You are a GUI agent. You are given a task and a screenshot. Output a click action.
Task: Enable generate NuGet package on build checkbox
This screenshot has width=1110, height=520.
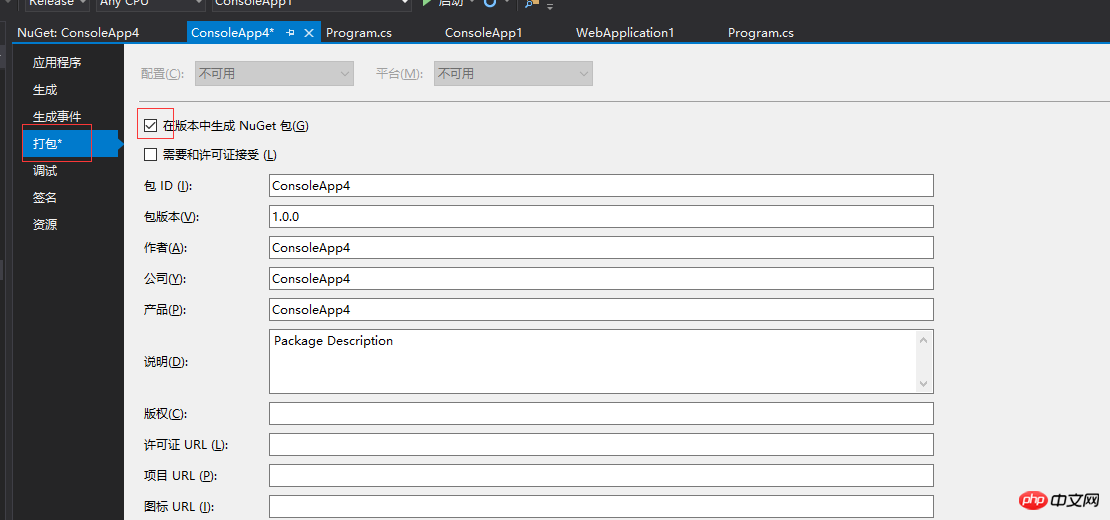[150, 126]
